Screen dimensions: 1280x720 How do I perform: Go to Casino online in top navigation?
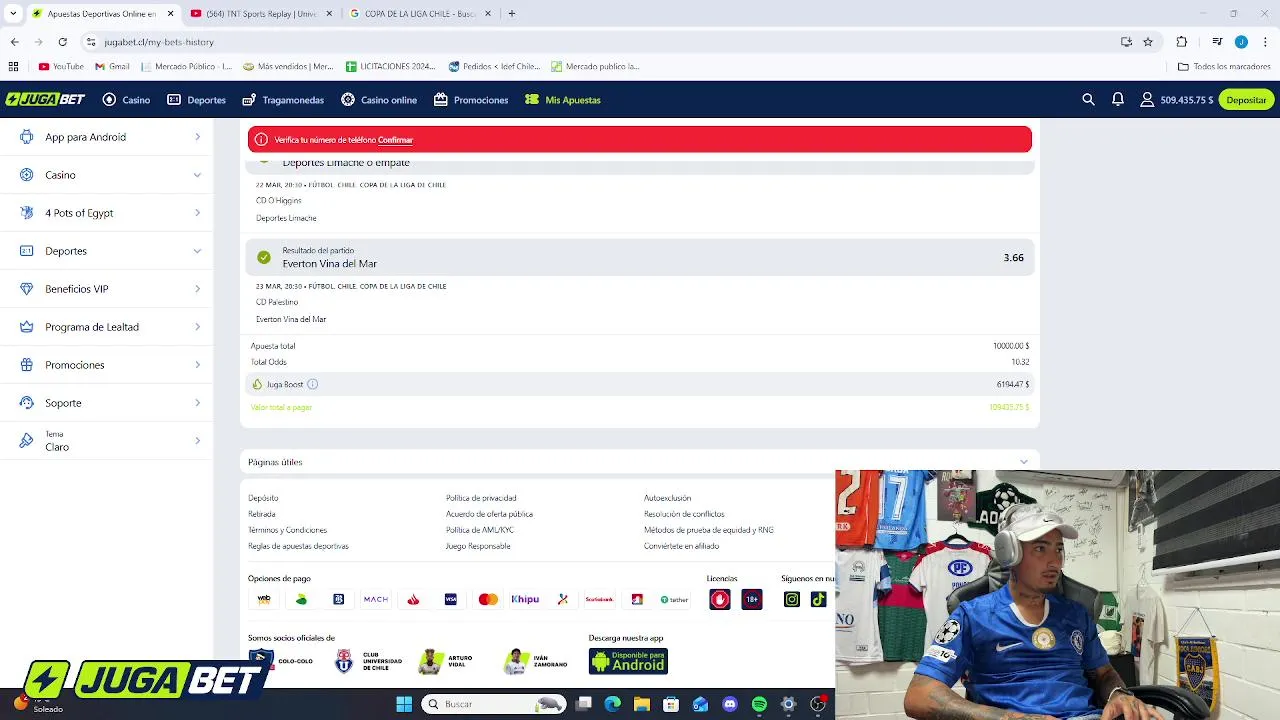[x=379, y=100]
